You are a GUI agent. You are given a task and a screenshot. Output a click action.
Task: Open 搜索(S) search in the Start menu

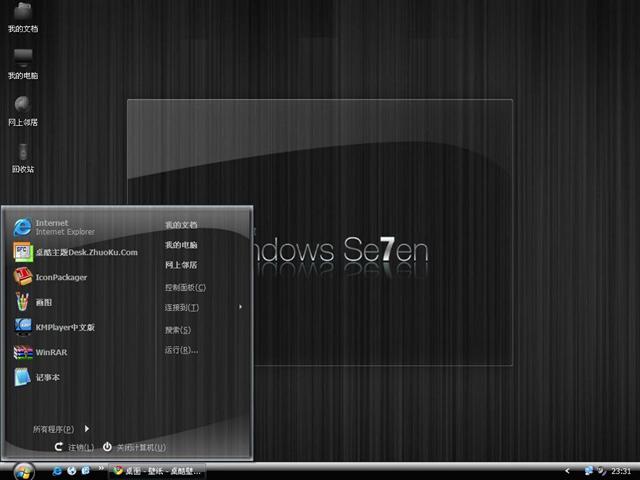pyautogui.click(x=178, y=330)
